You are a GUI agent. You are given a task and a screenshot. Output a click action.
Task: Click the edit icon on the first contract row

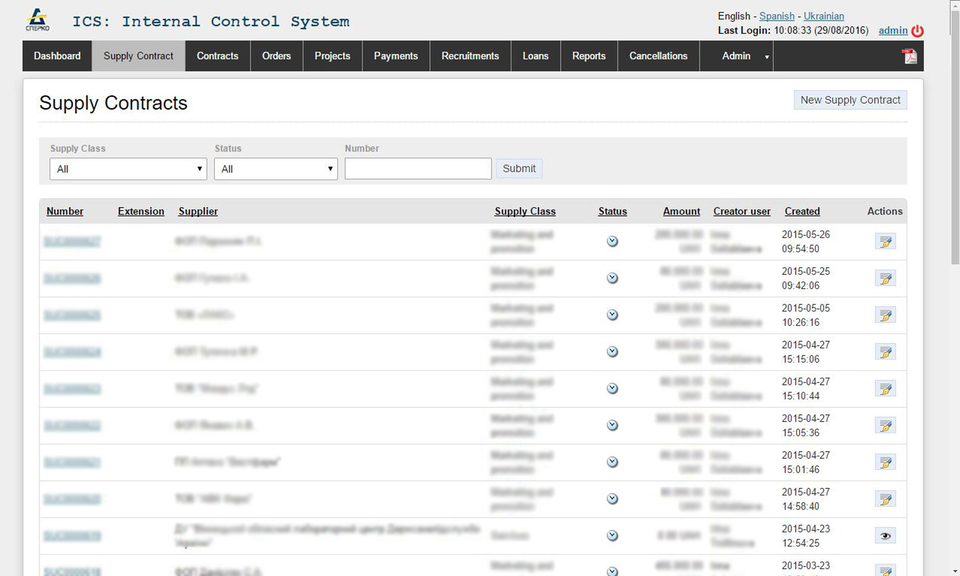[885, 241]
